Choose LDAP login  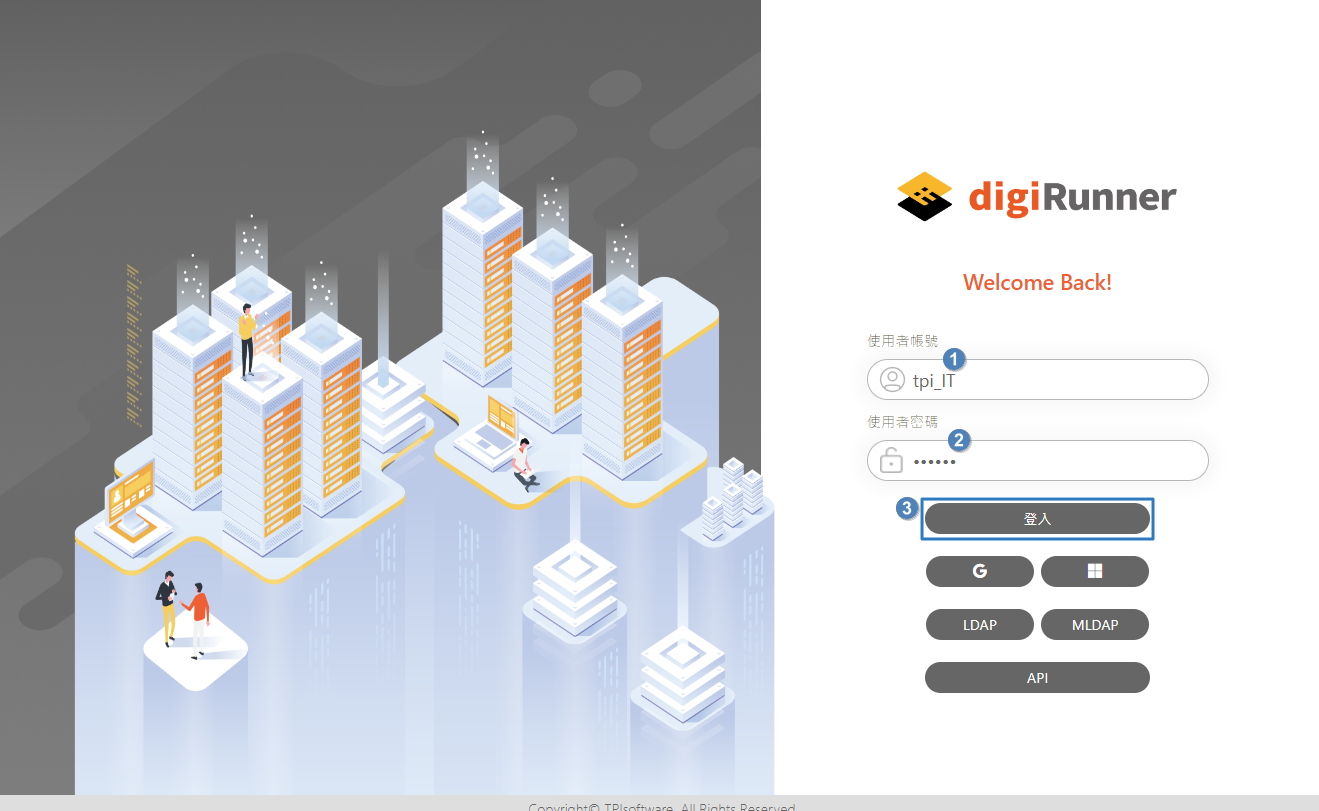tap(980, 625)
